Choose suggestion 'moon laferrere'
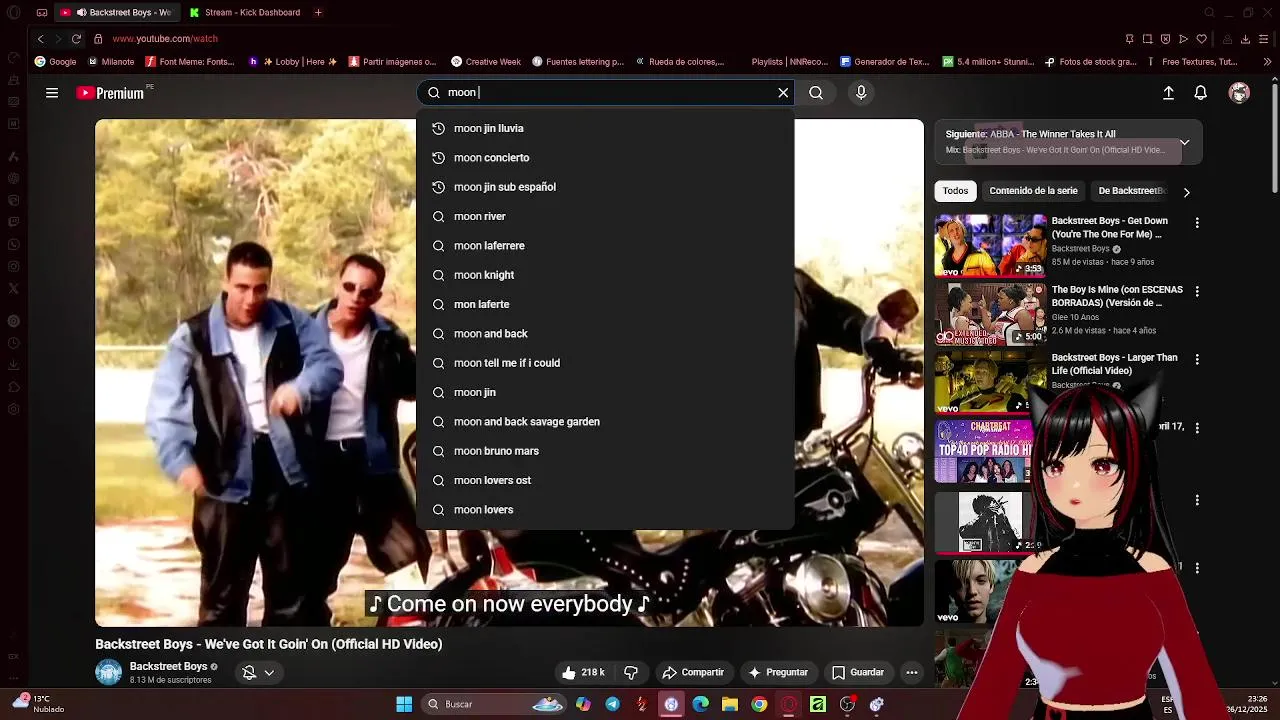The height and width of the screenshot is (720, 1280). (x=605, y=245)
